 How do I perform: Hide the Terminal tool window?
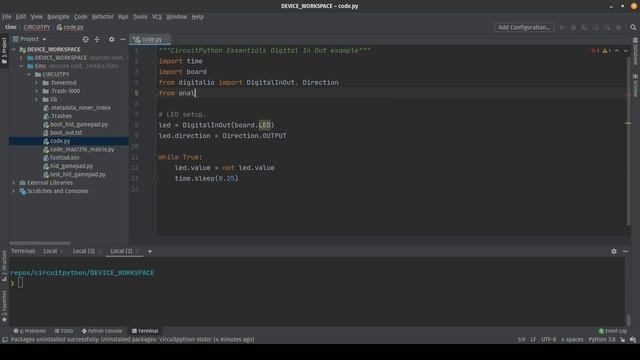click(x=625, y=251)
